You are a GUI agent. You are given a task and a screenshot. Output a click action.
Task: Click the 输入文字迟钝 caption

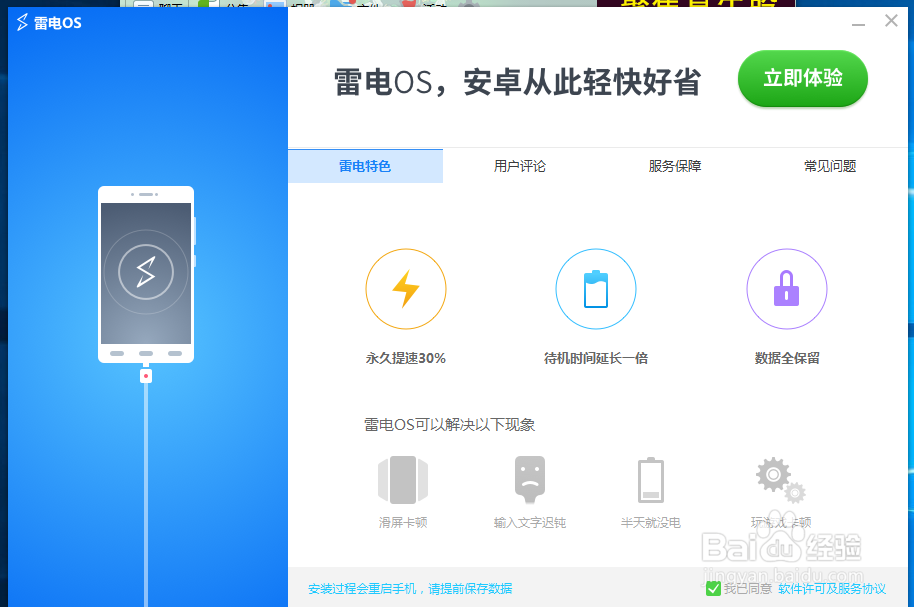tap(530, 522)
